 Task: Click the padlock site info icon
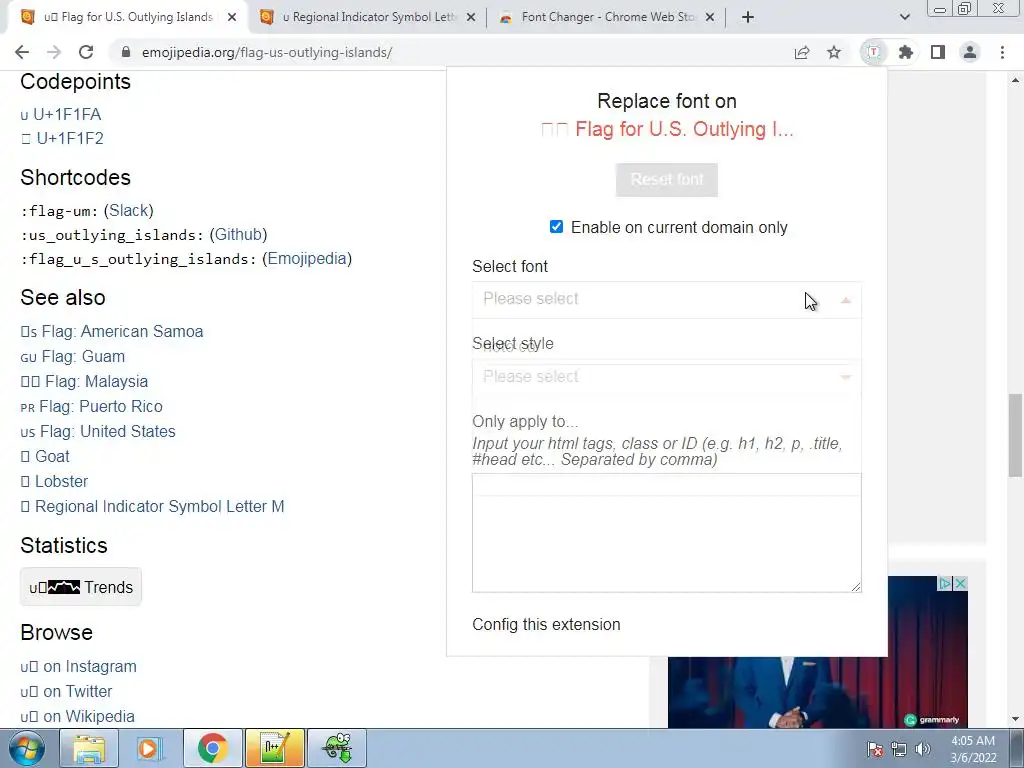(126, 52)
